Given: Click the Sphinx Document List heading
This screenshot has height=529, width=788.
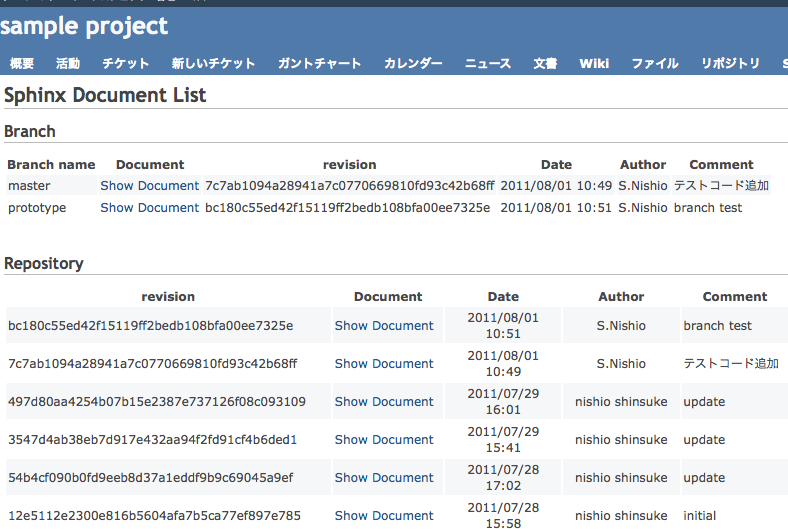Looking at the screenshot, I should coord(105,95).
